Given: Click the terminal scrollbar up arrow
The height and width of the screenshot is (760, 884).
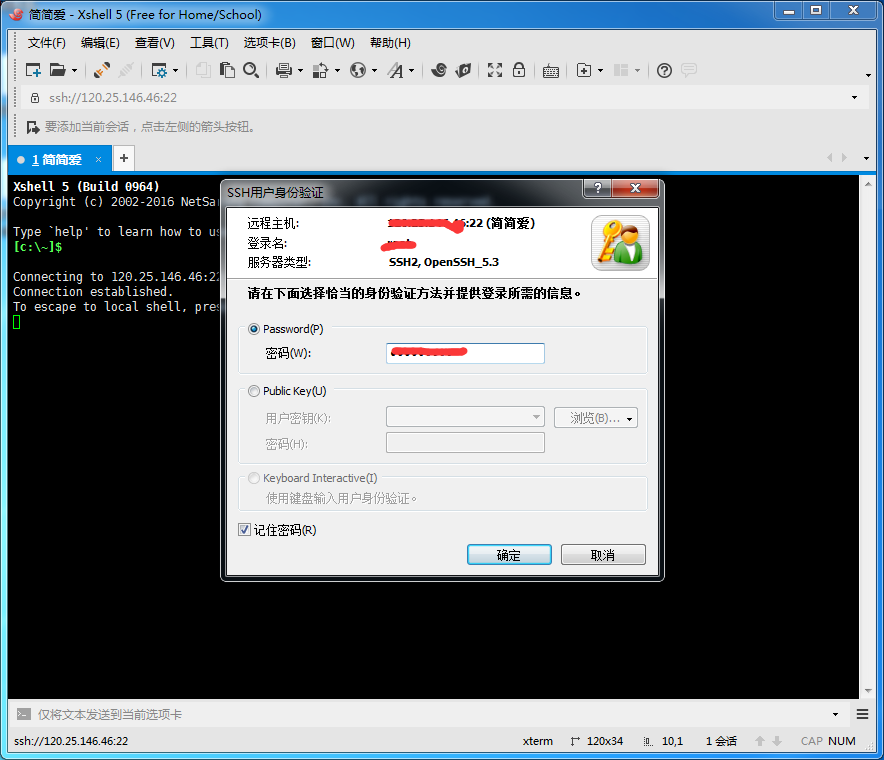Looking at the screenshot, I should pyautogui.click(x=868, y=184).
